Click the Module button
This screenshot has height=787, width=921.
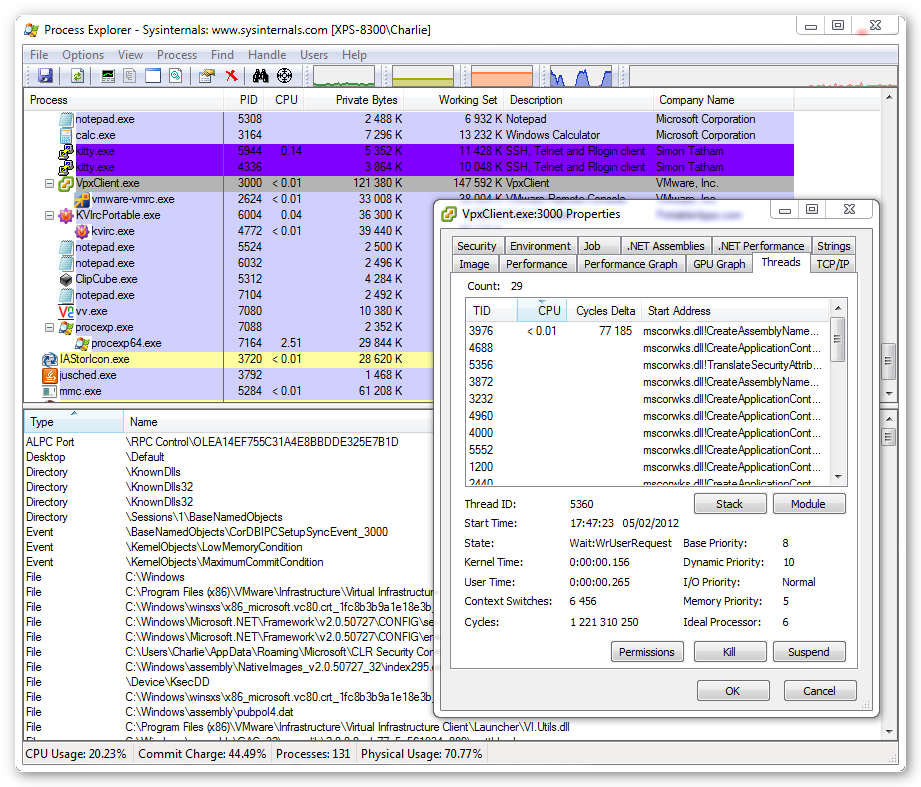pos(808,504)
